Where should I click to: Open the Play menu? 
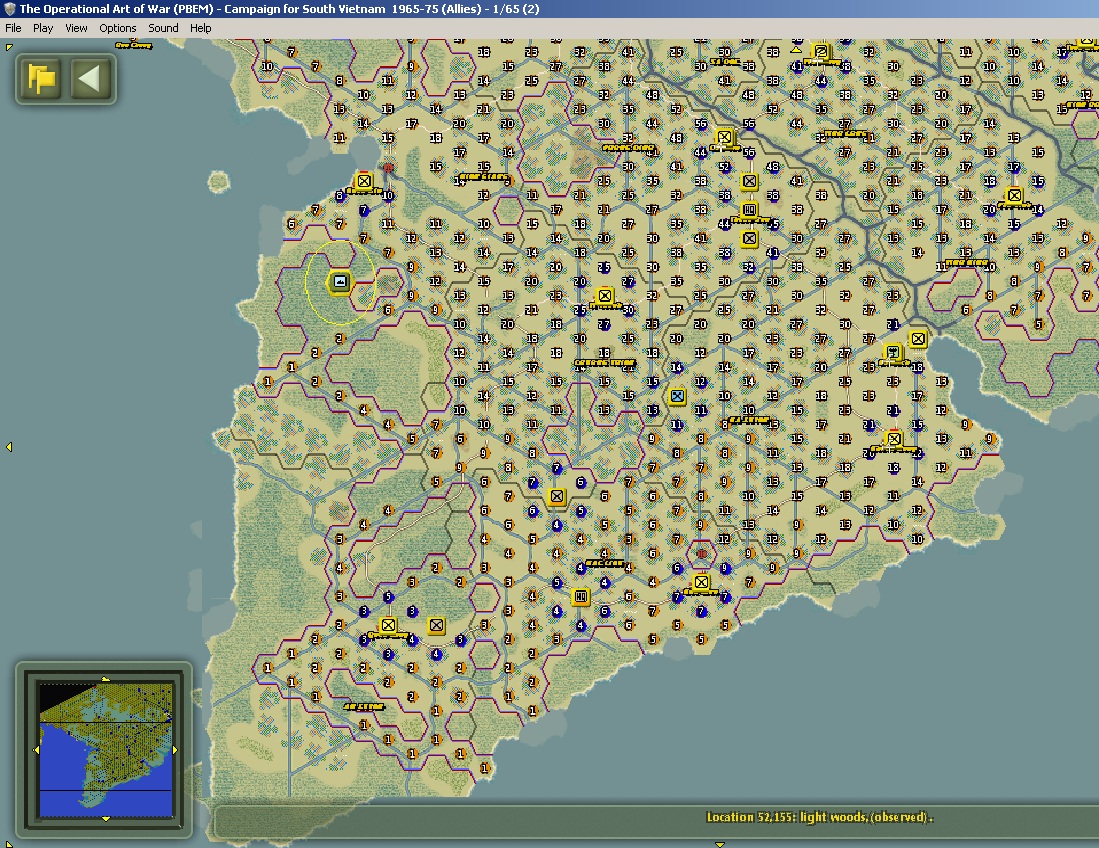click(43, 28)
